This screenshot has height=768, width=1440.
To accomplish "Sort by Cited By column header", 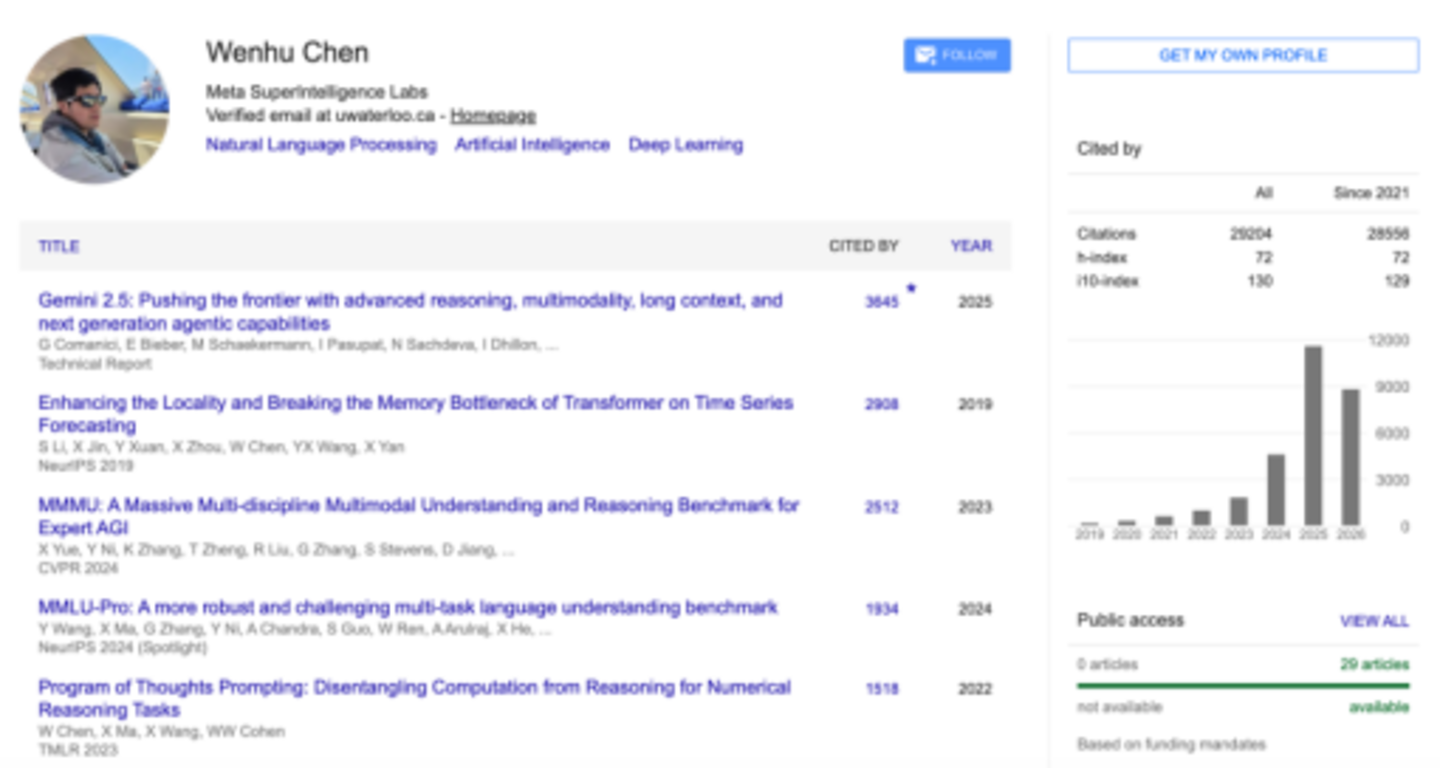I will 863,246.
